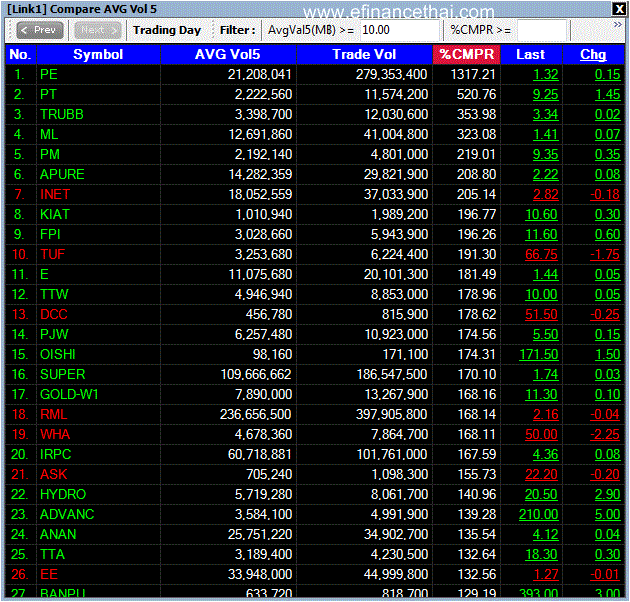The height and width of the screenshot is (602, 630).
Task: Select the PJW symbol
Action: pyautogui.click(x=54, y=334)
